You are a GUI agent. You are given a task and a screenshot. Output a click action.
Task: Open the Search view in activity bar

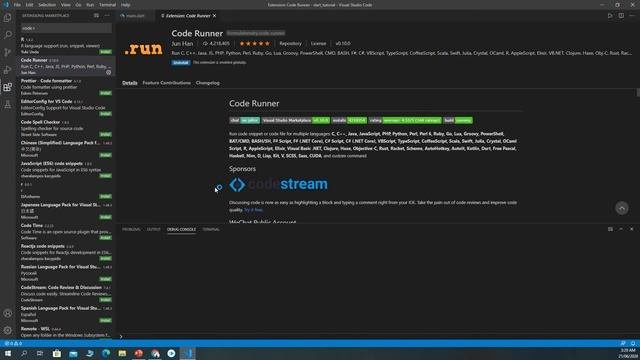click(7, 35)
